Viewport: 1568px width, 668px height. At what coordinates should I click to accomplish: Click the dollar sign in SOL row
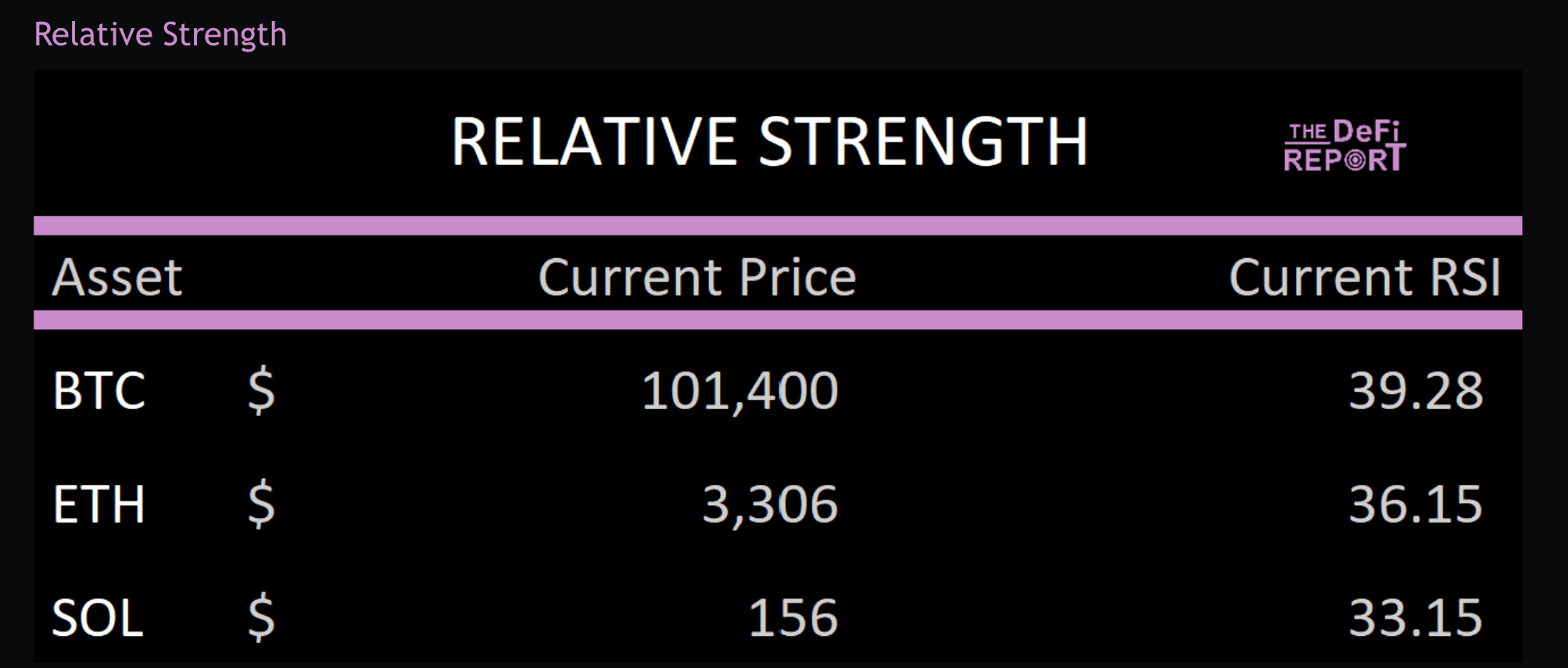[261, 618]
